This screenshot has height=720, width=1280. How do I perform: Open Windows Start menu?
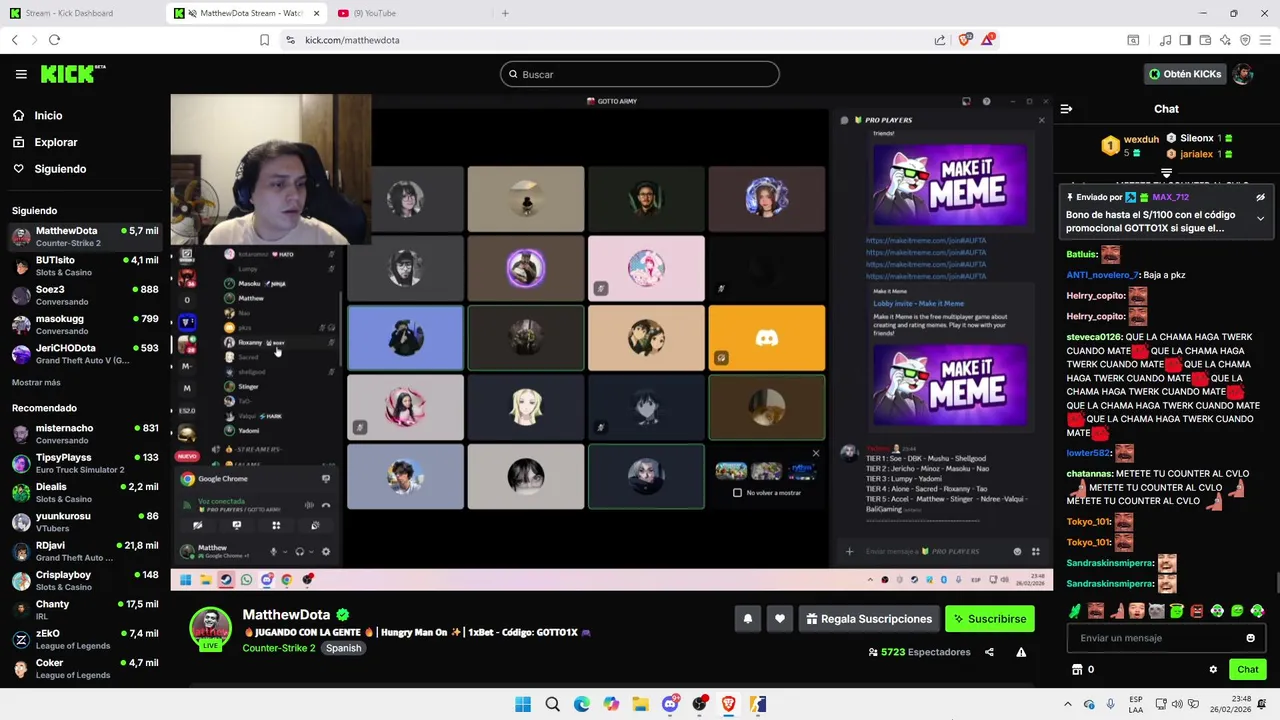click(x=523, y=705)
